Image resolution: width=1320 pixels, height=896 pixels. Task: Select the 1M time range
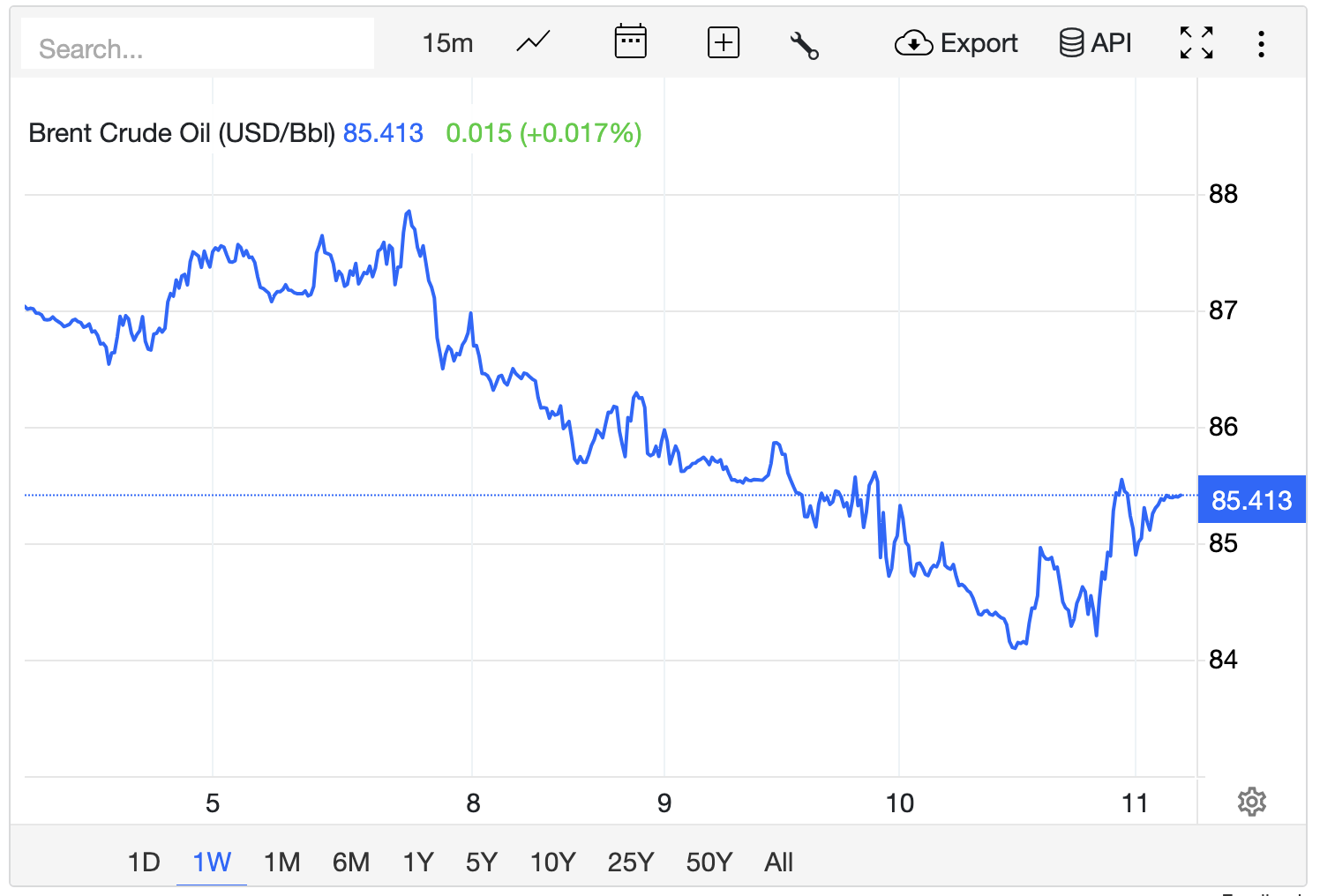[x=281, y=862]
